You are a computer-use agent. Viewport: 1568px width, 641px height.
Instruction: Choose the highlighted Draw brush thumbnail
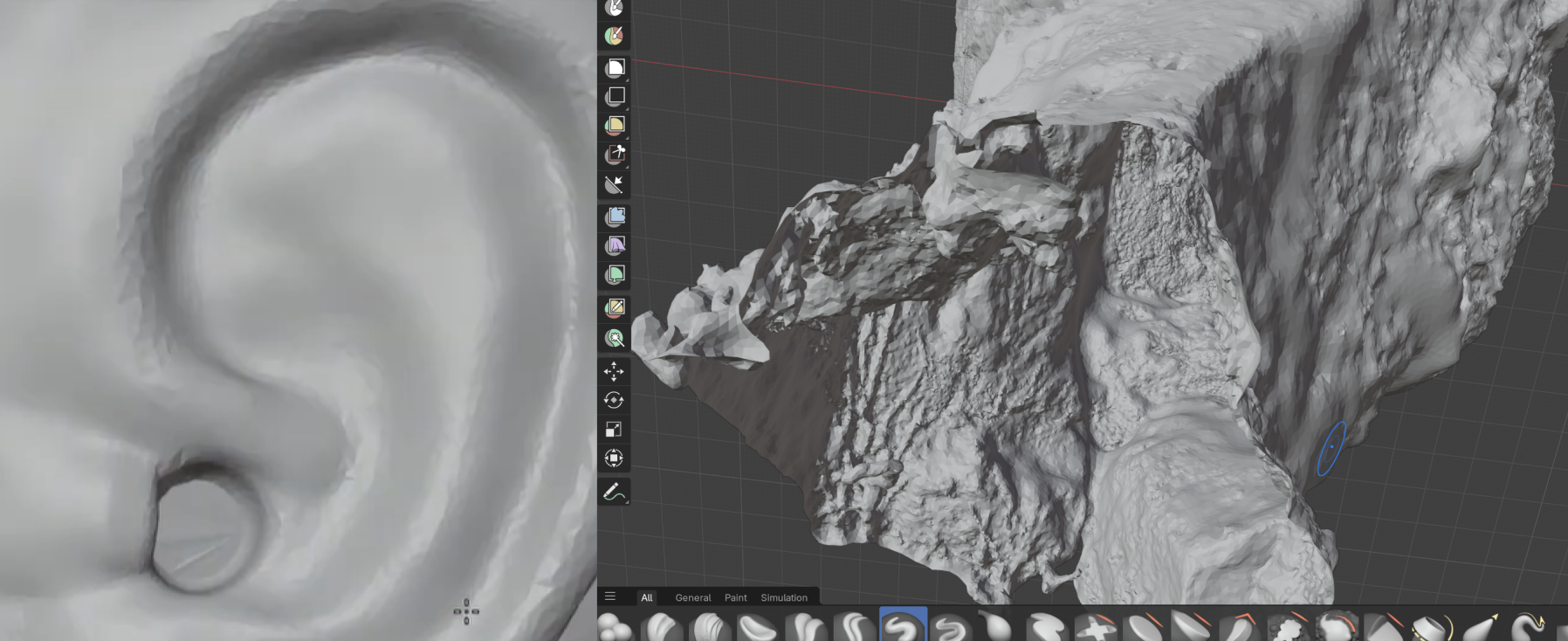pyautogui.click(x=904, y=625)
